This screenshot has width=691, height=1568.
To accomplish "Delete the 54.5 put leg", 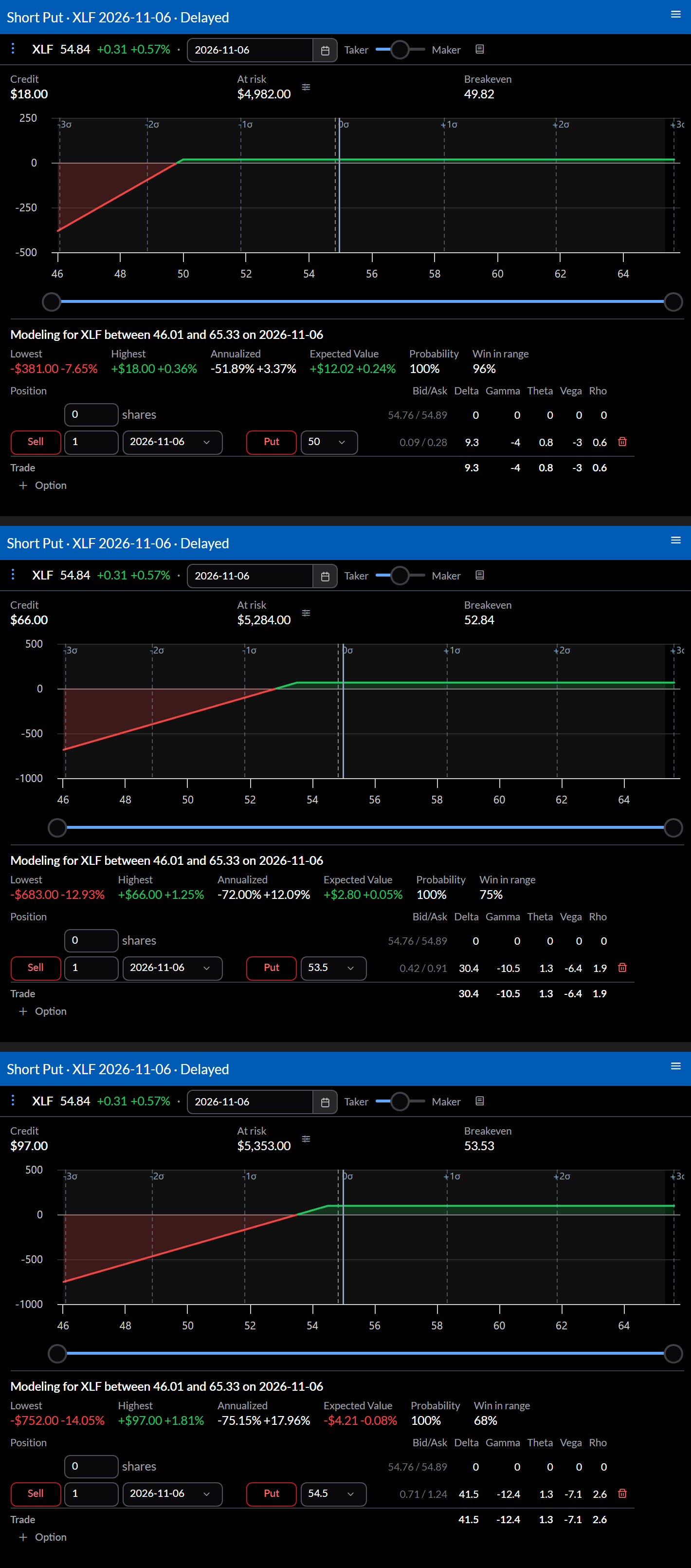I will pyautogui.click(x=622, y=1494).
